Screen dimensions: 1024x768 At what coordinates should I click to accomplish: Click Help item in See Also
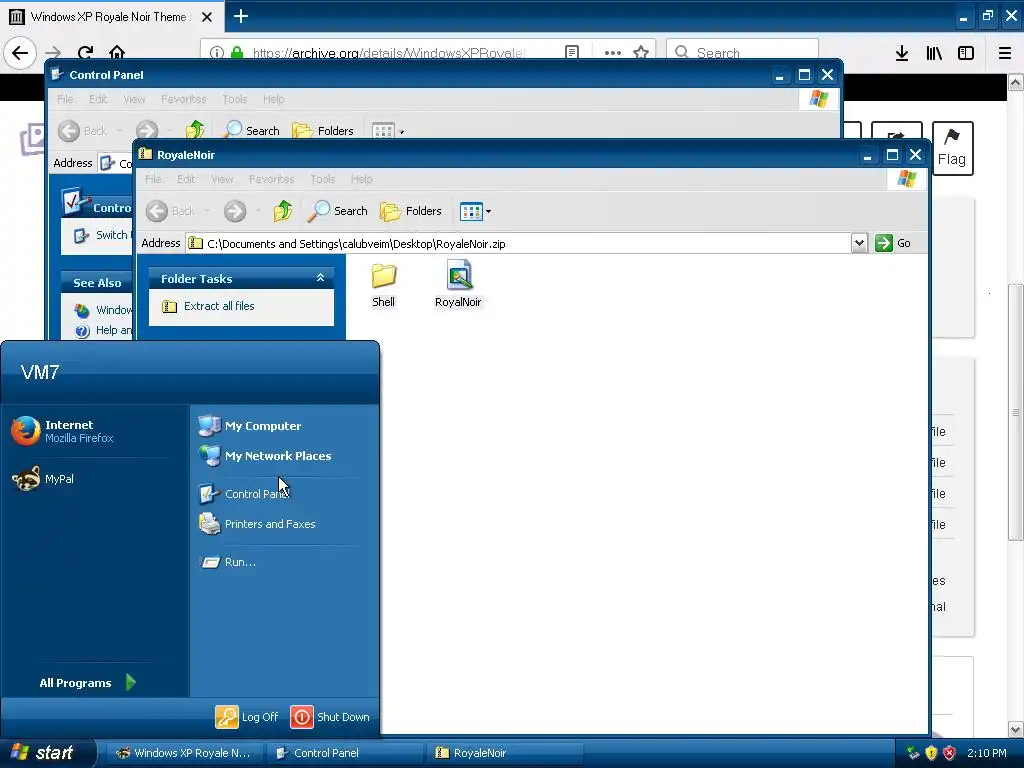tap(103, 330)
